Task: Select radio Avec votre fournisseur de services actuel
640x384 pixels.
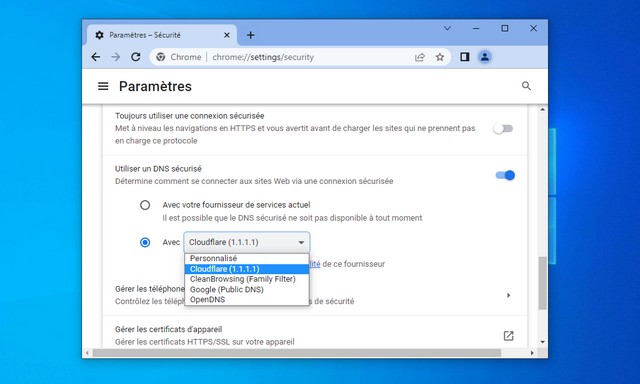Action: [x=145, y=205]
